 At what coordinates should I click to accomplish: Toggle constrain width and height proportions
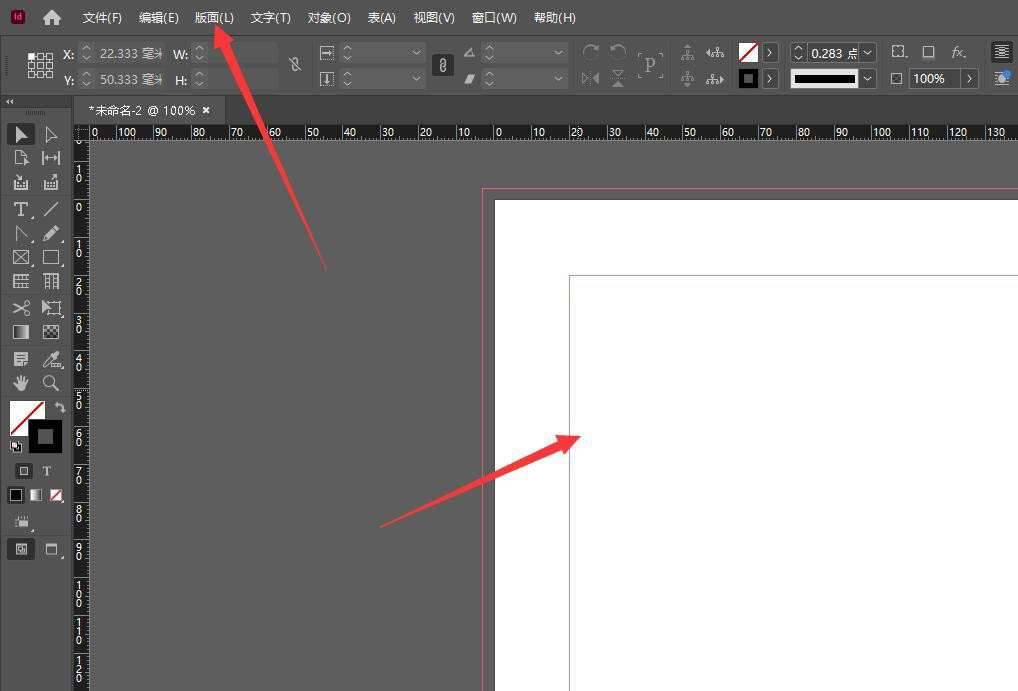(x=294, y=65)
